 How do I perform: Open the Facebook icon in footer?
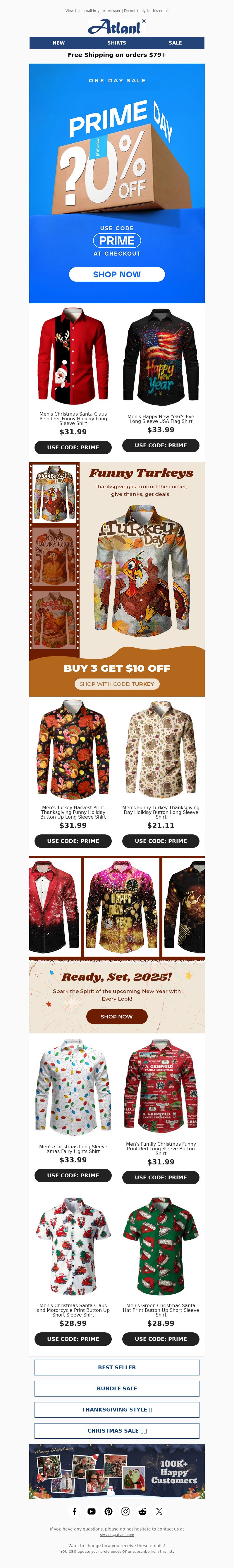(x=74, y=1511)
